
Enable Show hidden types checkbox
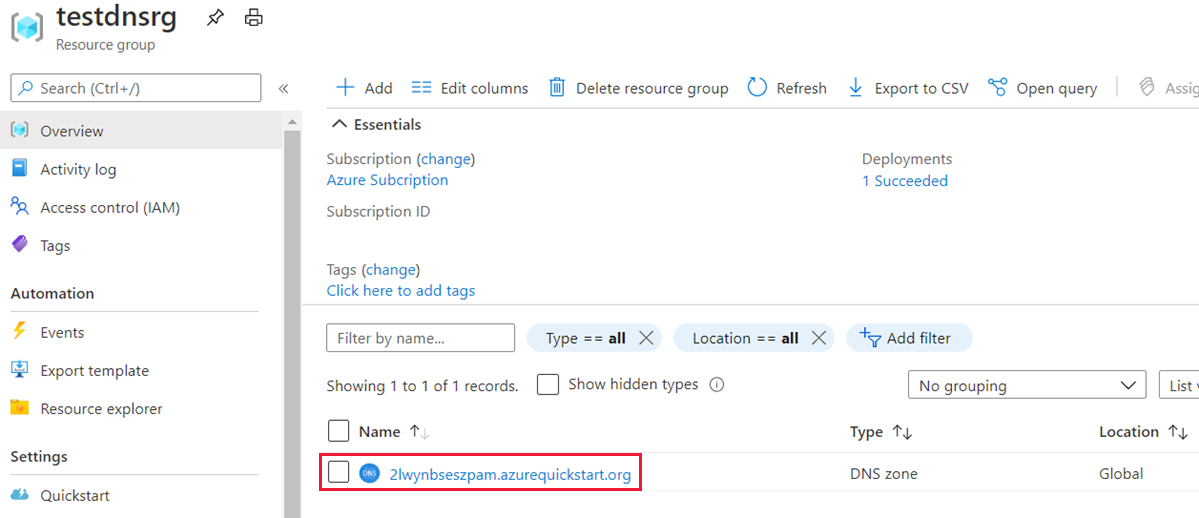coord(548,385)
